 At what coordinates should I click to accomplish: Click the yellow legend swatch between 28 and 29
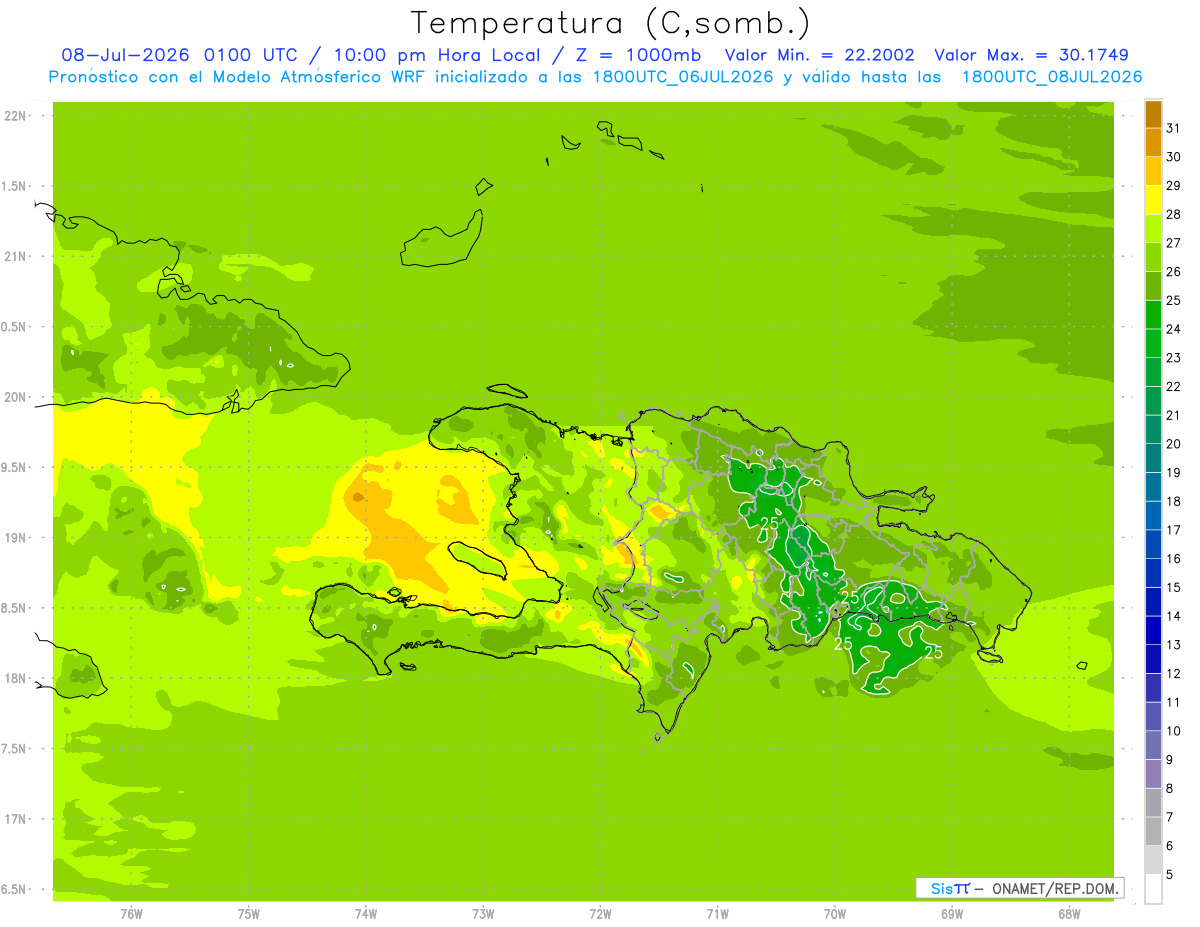pyautogui.click(x=1153, y=199)
